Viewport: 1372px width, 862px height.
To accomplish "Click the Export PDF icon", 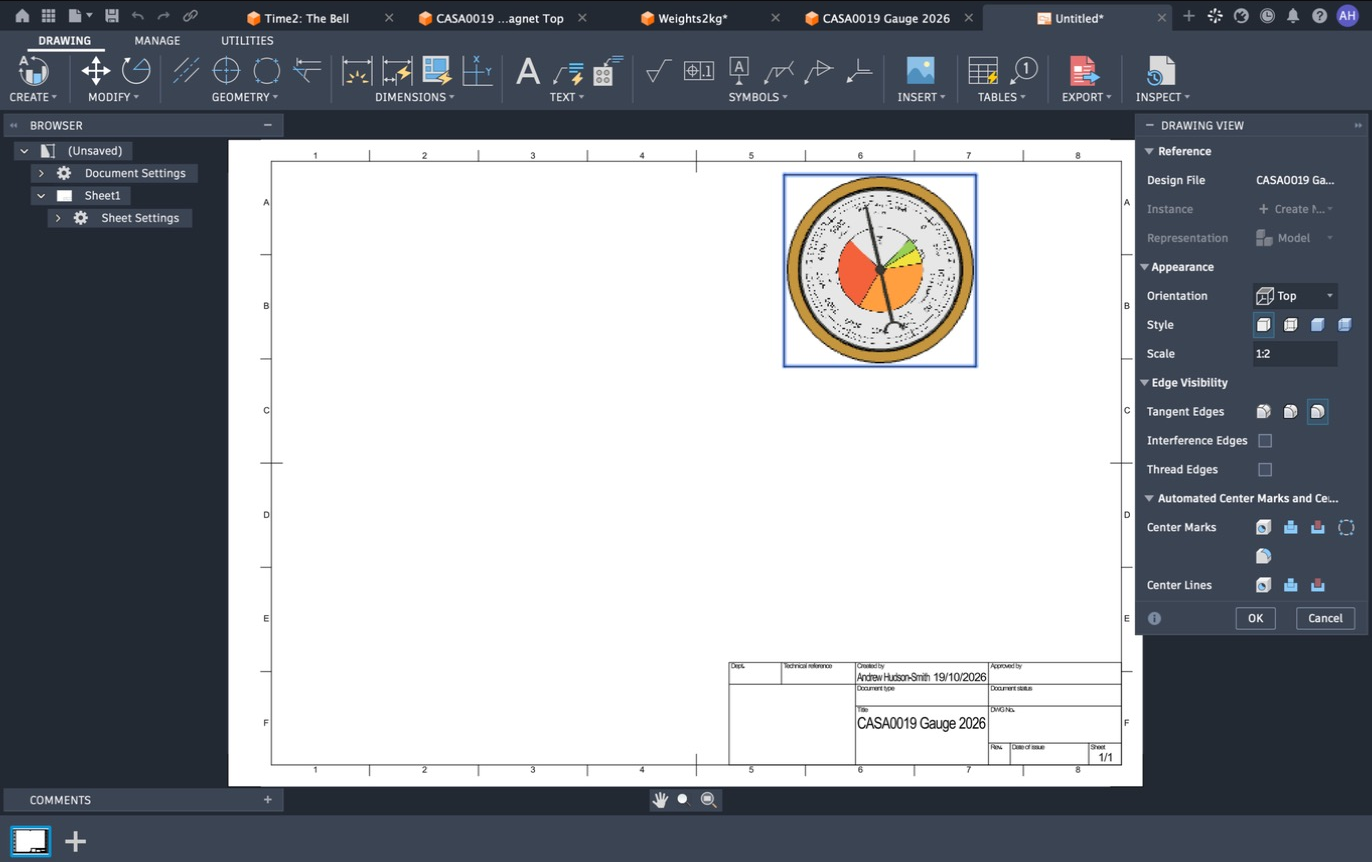I will [1083, 71].
